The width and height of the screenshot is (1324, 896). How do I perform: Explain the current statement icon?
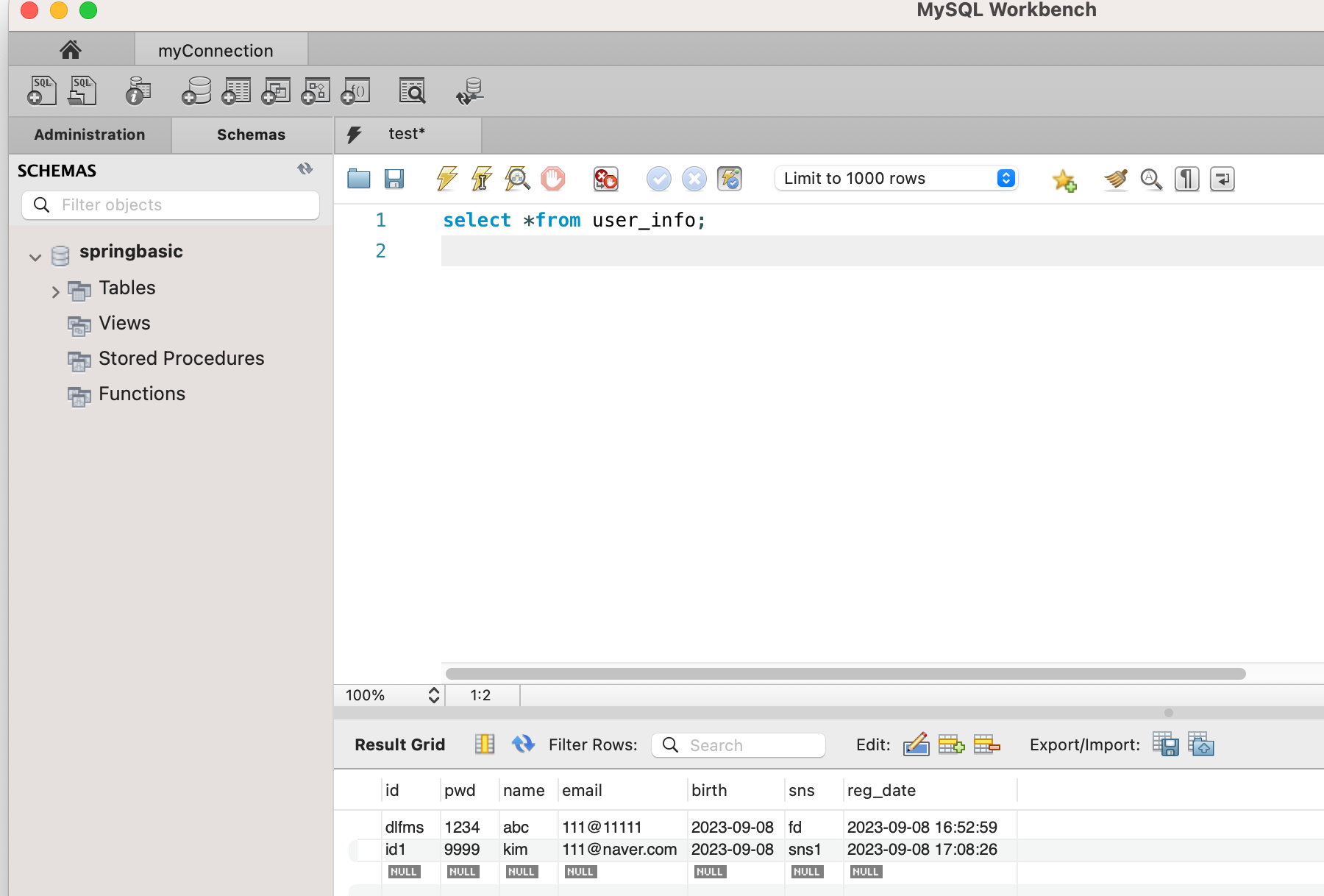pyautogui.click(x=517, y=178)
